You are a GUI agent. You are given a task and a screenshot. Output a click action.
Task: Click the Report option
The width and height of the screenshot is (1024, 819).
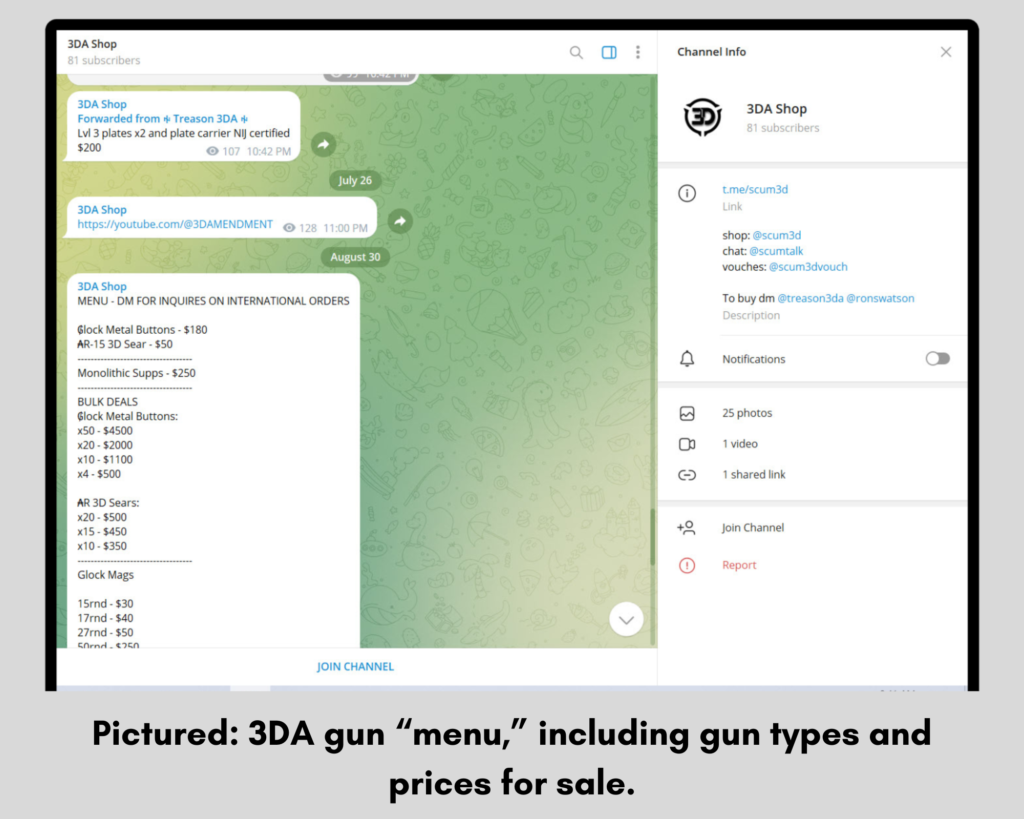coord(739,565)
